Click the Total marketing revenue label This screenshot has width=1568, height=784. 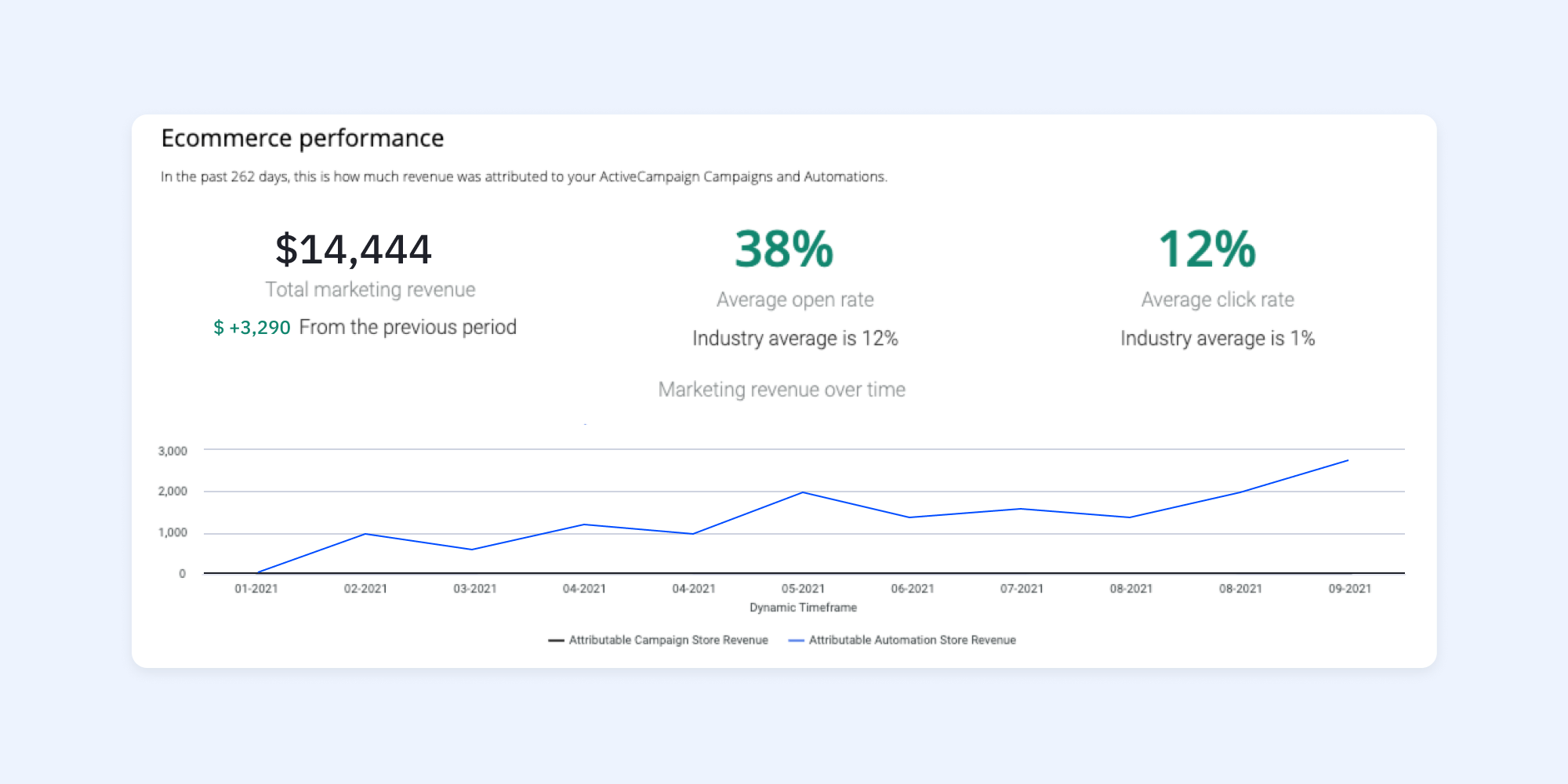(x=370, y=290)
